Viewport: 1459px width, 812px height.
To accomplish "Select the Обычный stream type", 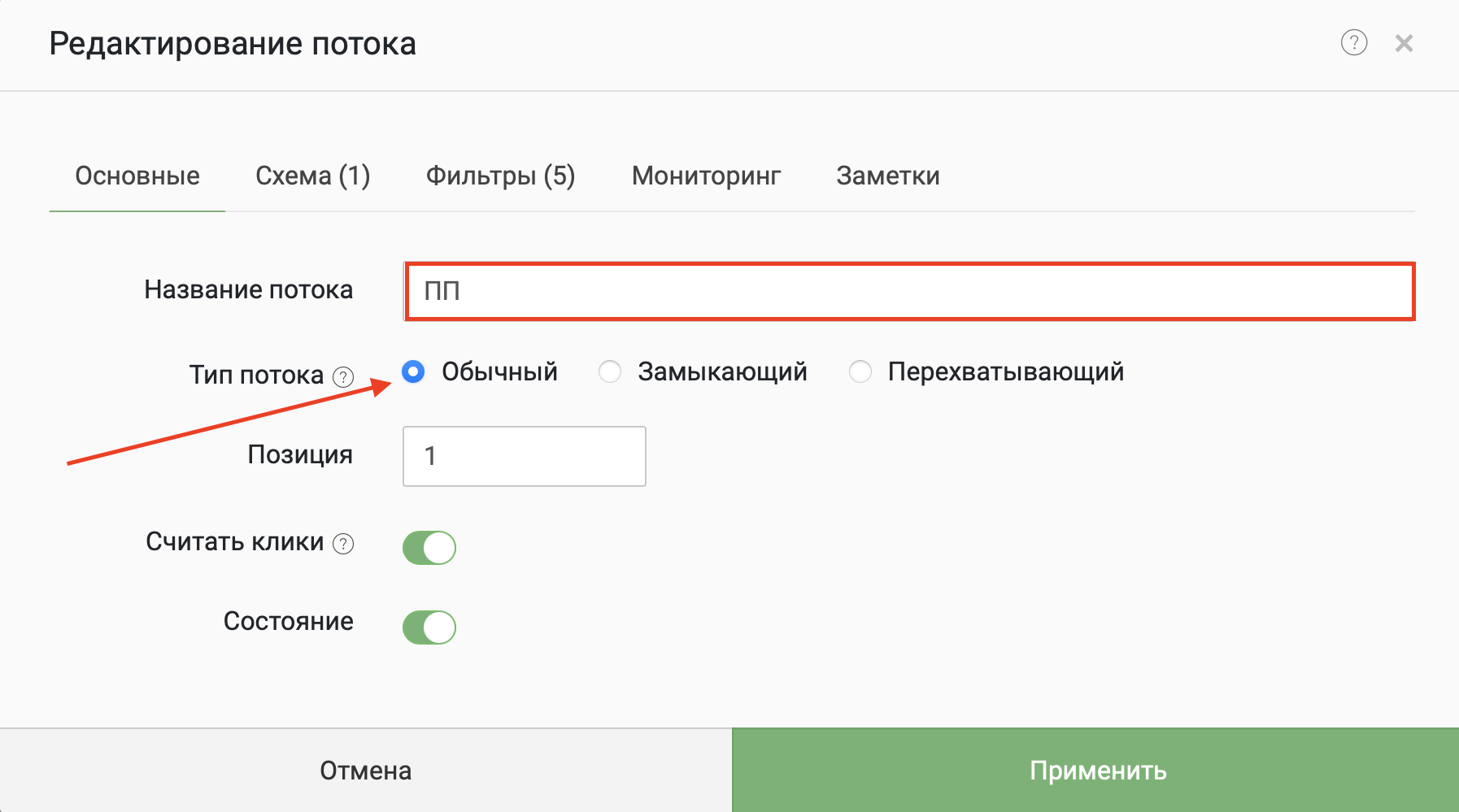I will pyautogui.click(x=413, y=372).
